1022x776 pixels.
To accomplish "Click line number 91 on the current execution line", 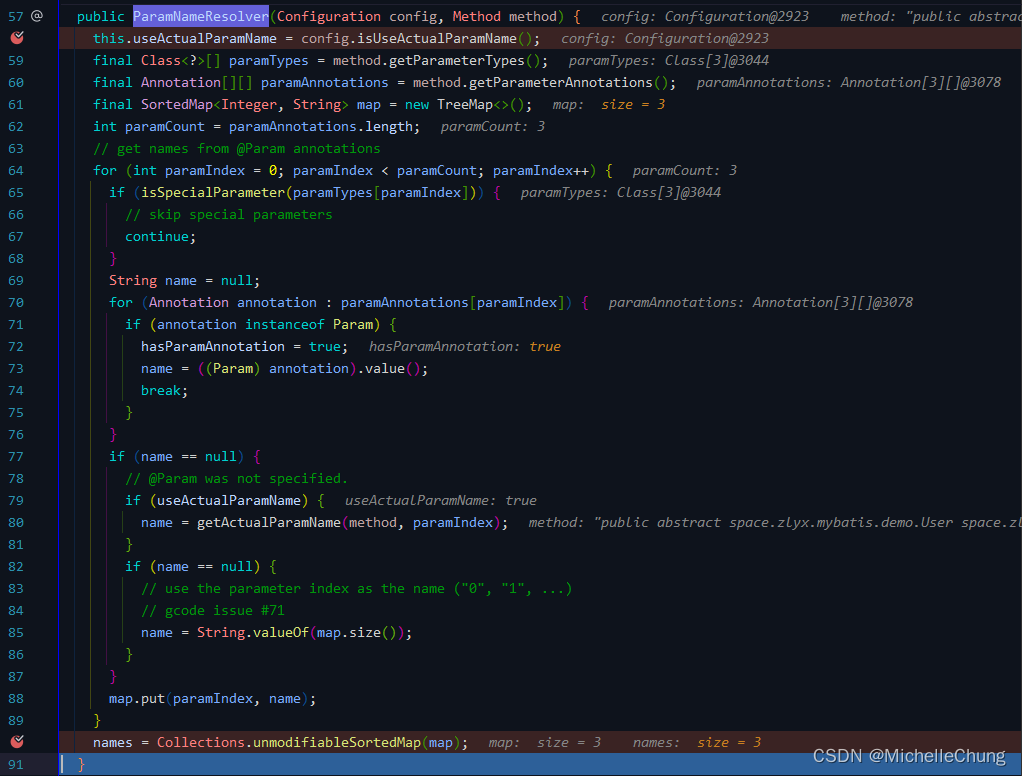I will tap(16, 764).
